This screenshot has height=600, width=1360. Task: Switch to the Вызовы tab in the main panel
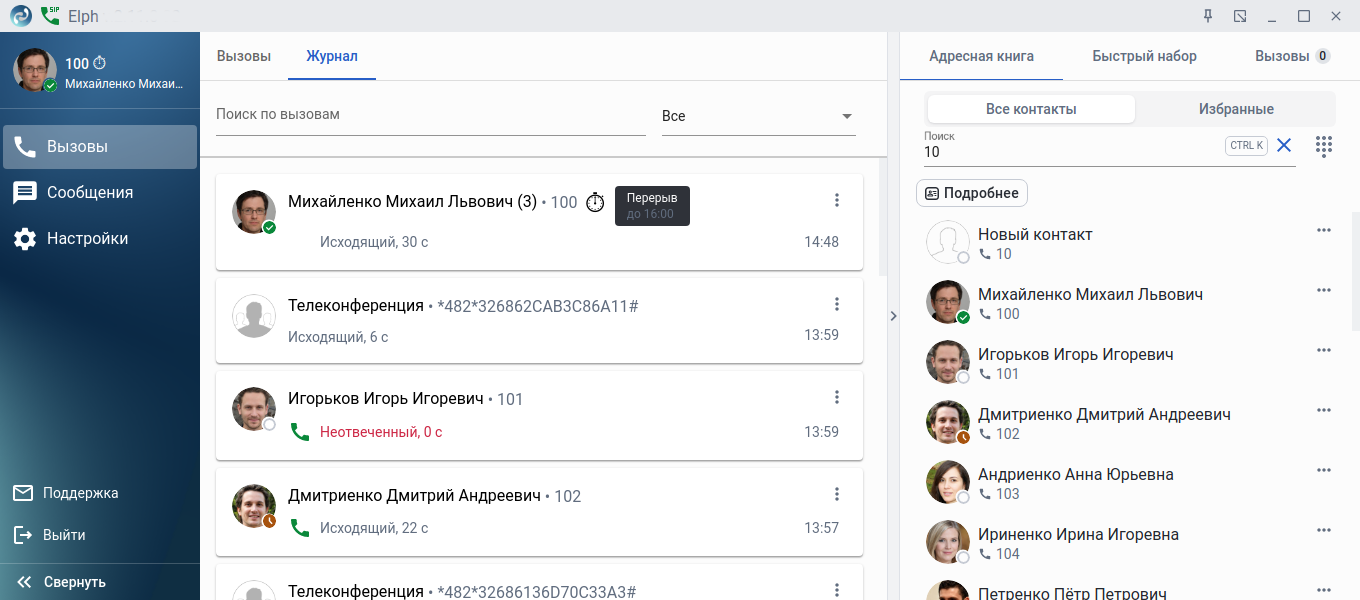click(244, 56)
